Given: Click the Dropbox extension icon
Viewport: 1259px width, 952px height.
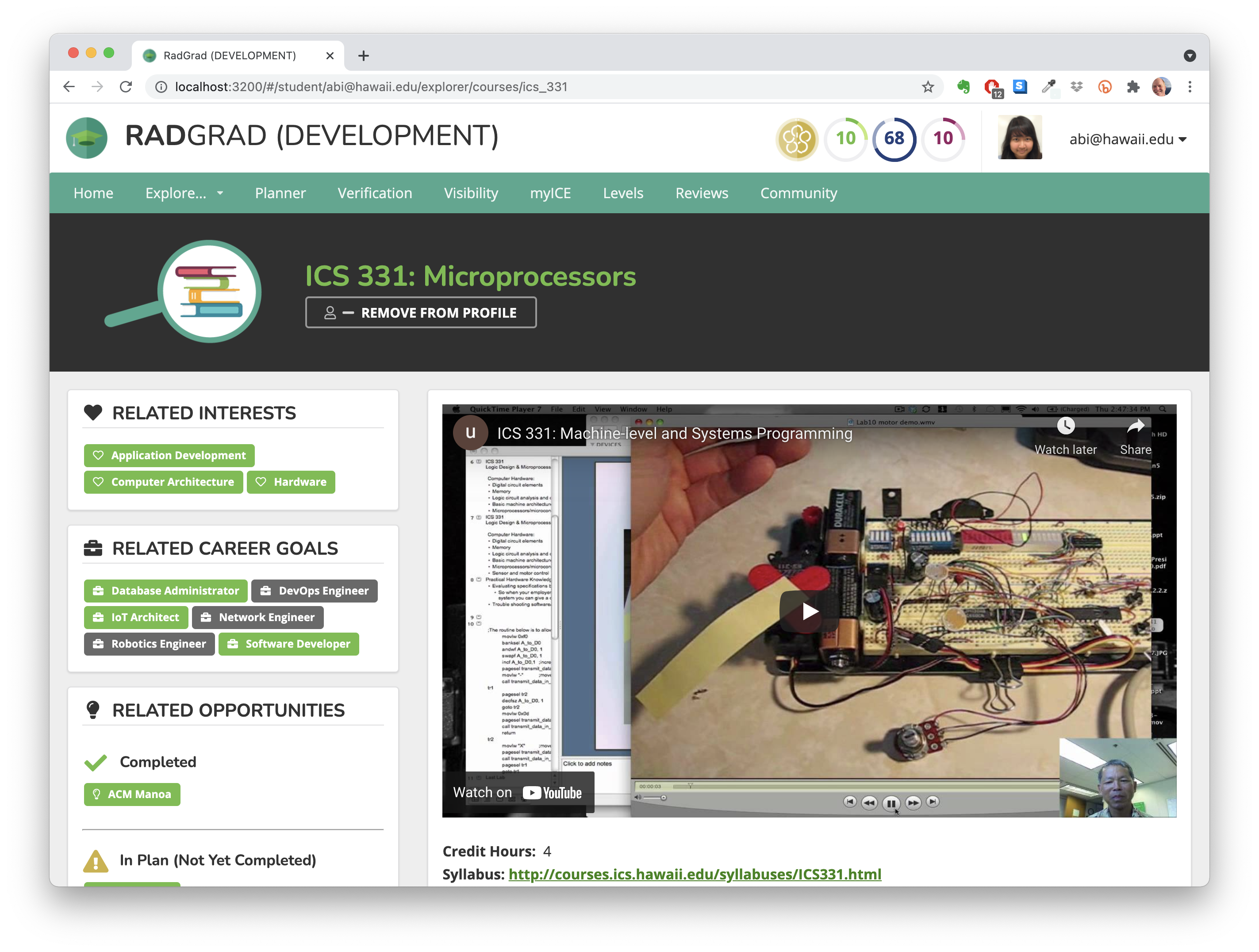Looking at the screenshot, I should pos(1076,87).
